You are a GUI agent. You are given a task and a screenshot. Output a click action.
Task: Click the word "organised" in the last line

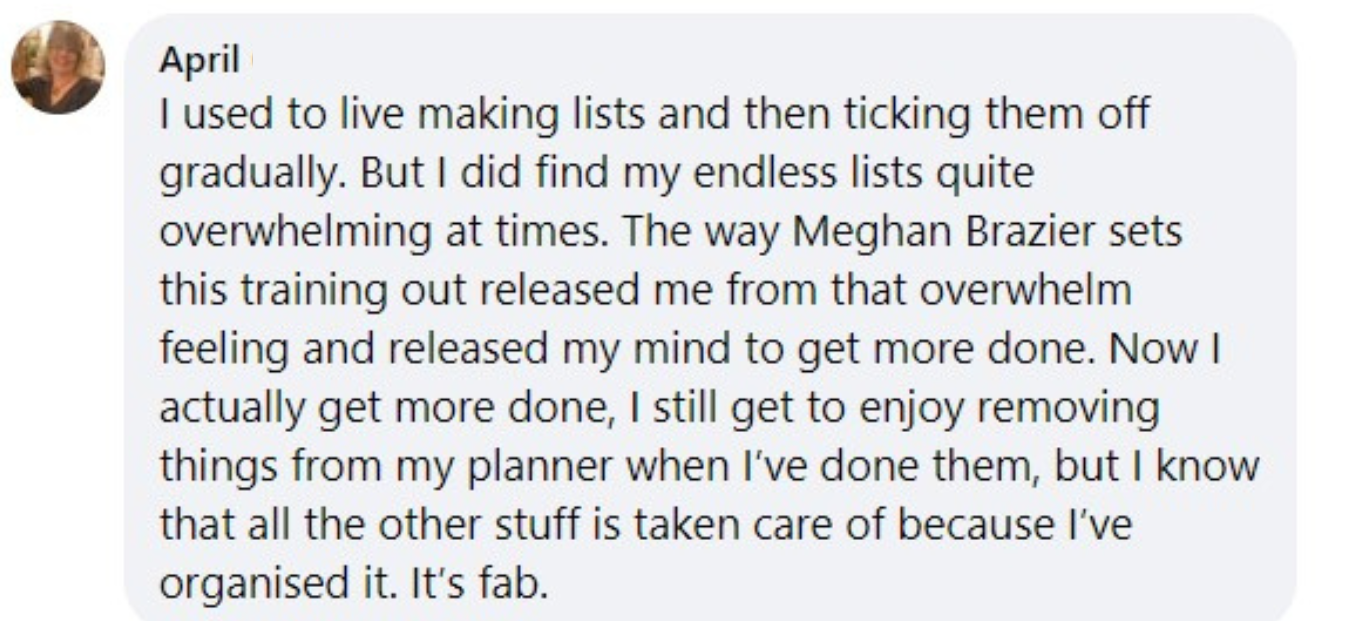[249, 583]
